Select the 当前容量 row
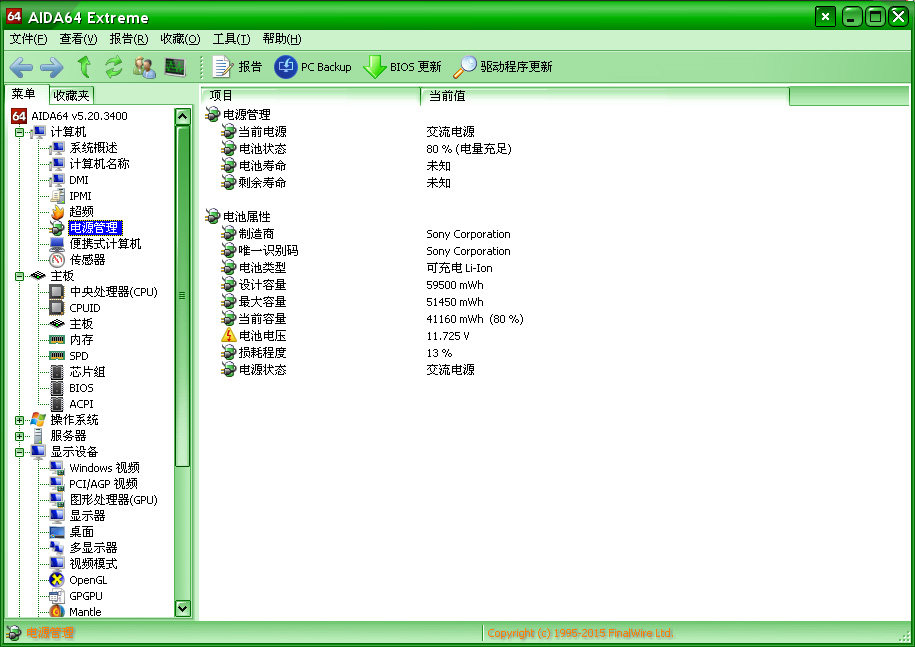 (x=372, y=319)
